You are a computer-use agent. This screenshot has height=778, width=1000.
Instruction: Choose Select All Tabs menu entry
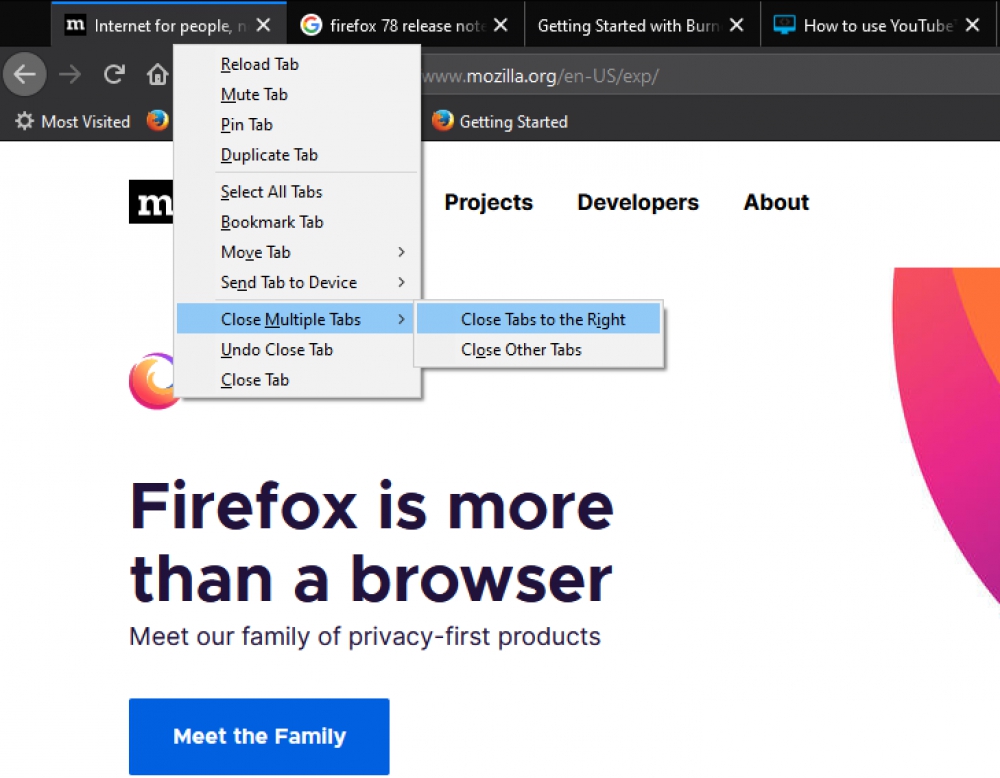pos(297,192)
